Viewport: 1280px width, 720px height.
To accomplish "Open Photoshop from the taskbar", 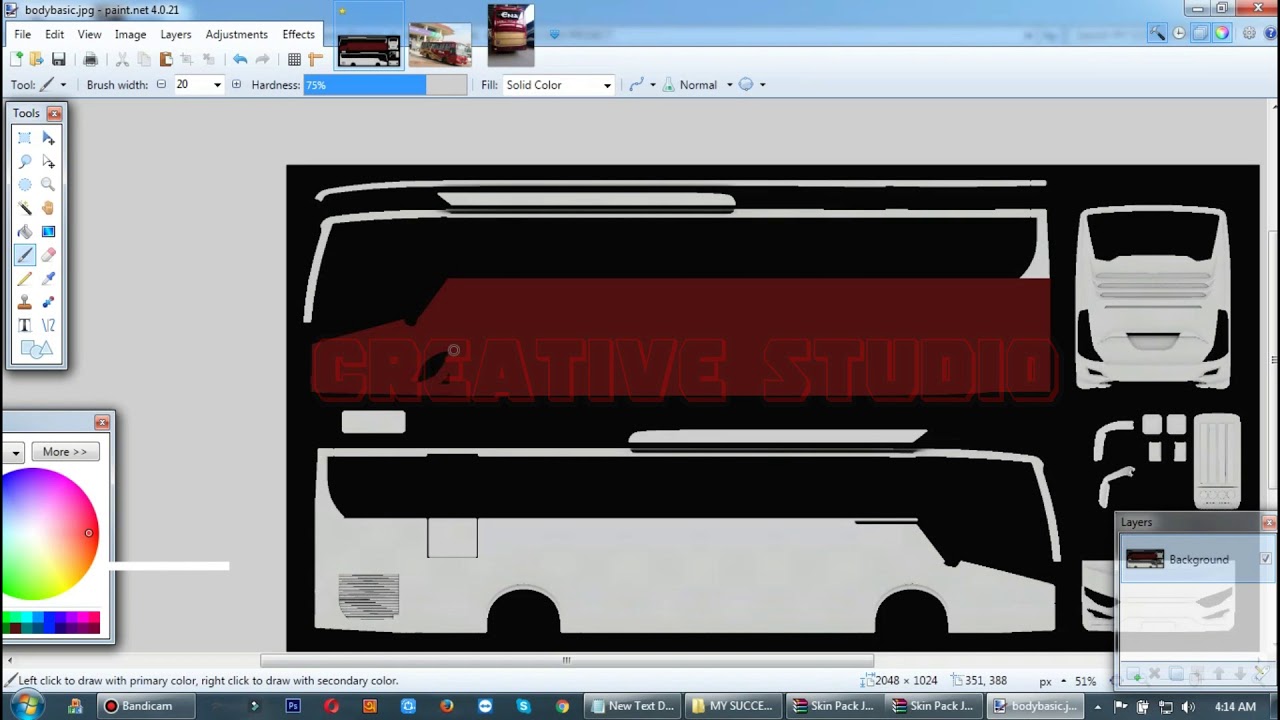I will tap(293, 706).
